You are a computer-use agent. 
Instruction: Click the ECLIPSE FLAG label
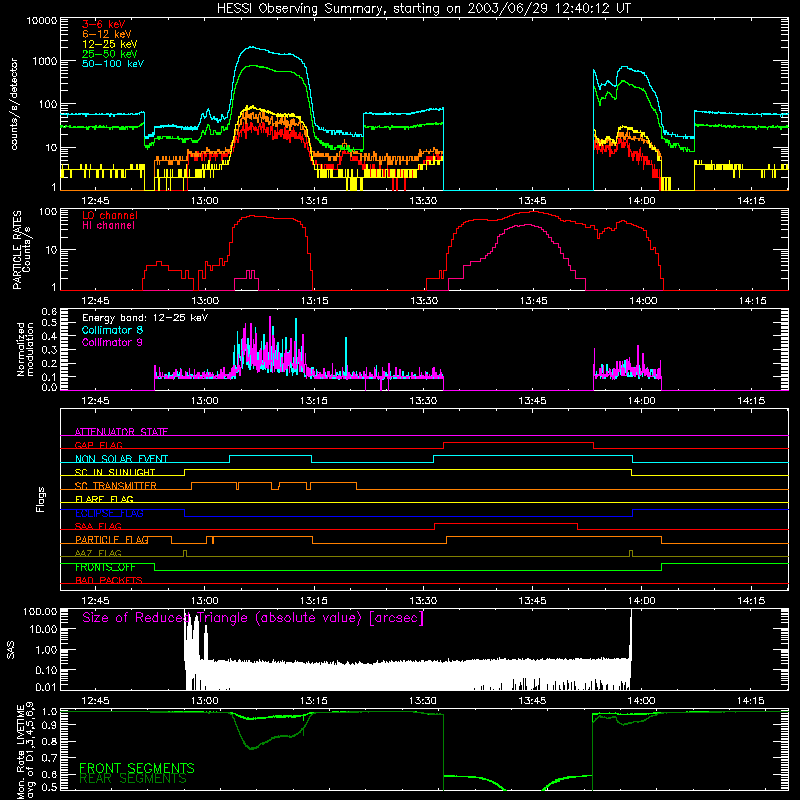(x=109, y=513)
